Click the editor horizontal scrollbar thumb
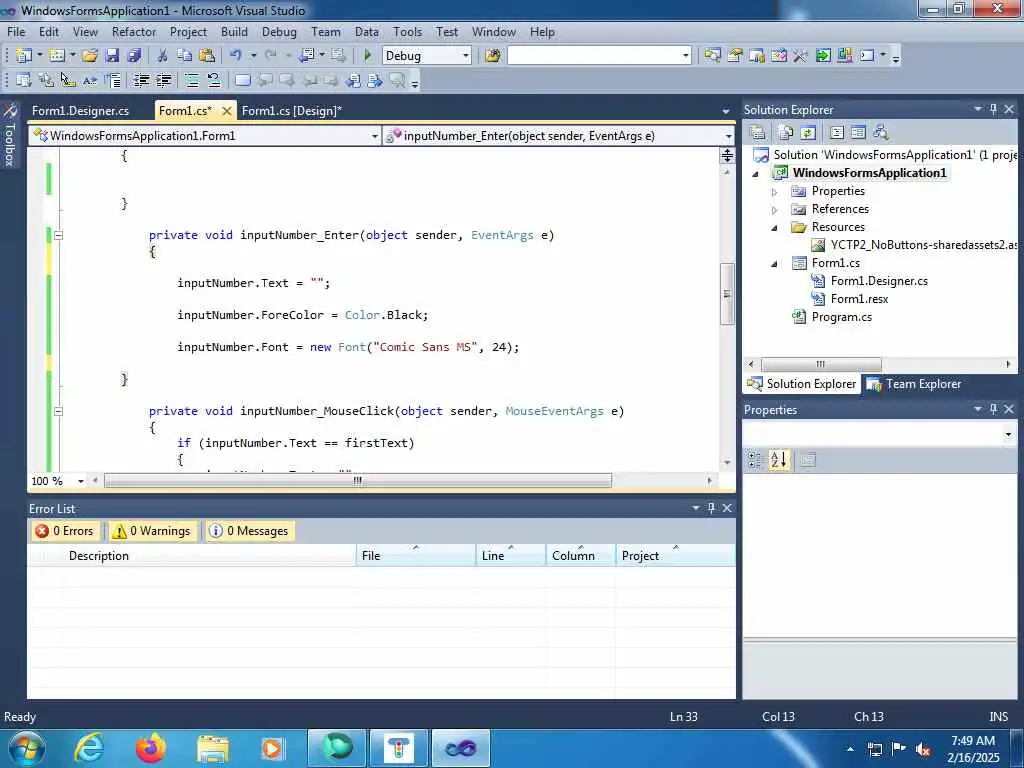This screenshot has height=768, width=1024. [x=358, y=481]
